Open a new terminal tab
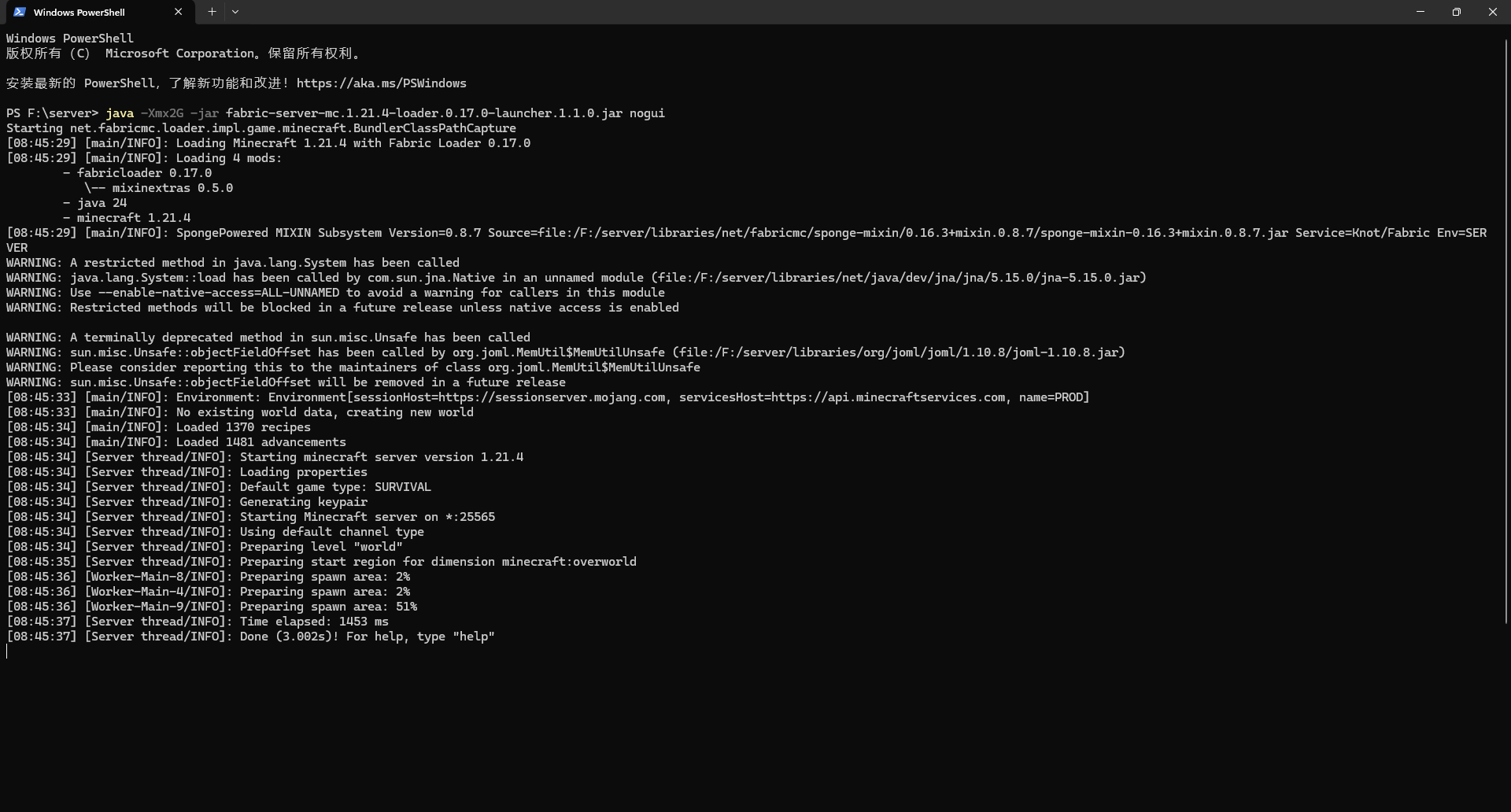The height and width of the screenshot is (812, 1511). coord(212,12)
